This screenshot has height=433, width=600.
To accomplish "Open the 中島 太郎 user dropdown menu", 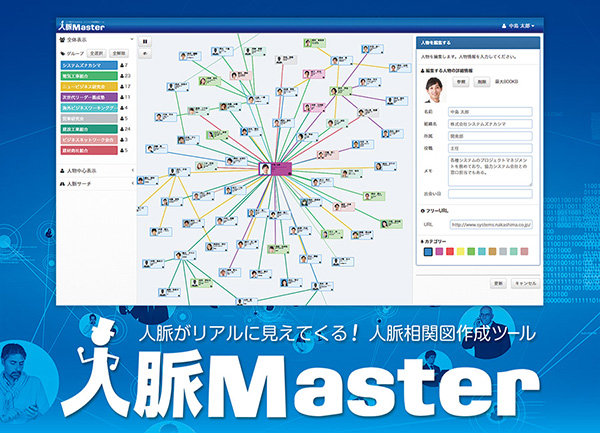I will [518, 26].
